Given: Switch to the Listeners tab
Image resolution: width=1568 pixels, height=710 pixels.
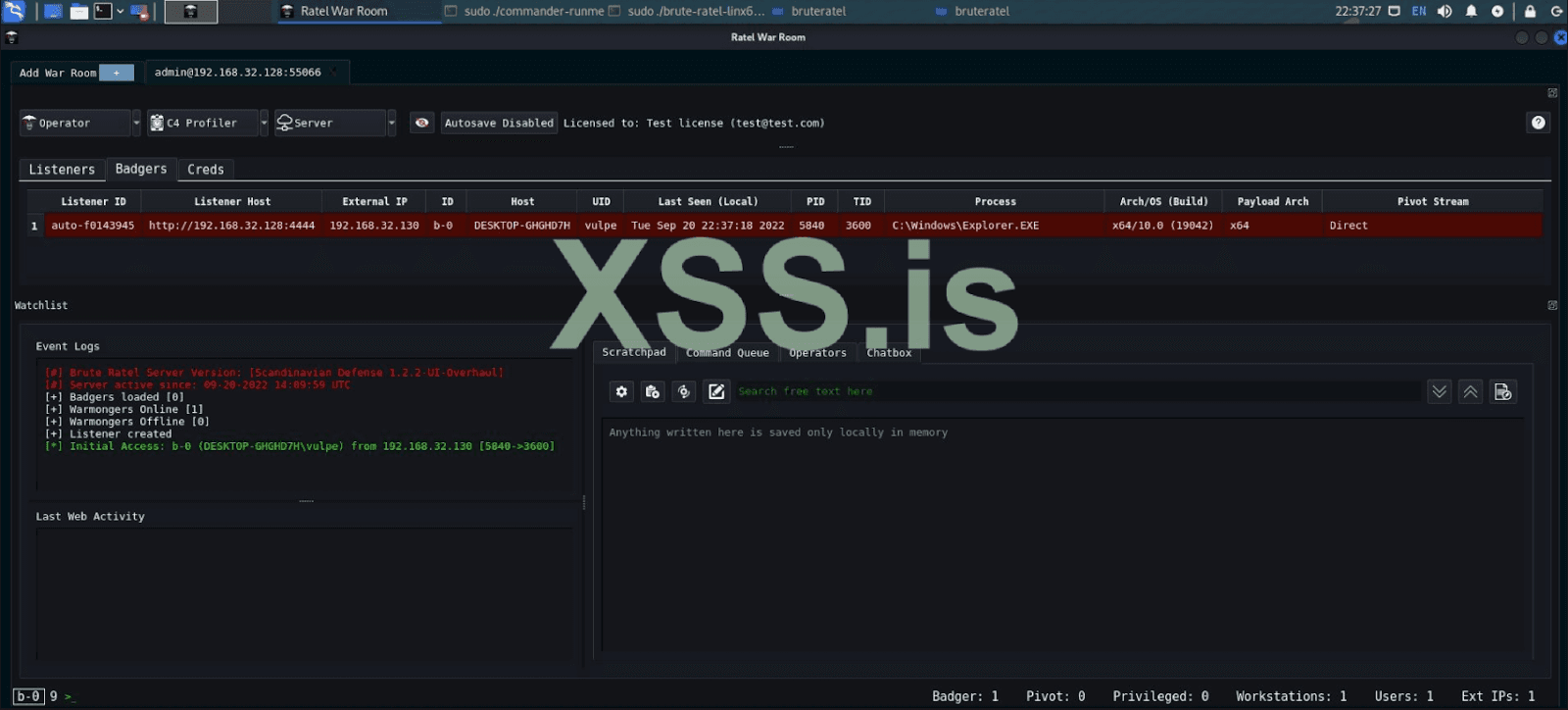Looking at the screenshot, I should tap(62, 170).
